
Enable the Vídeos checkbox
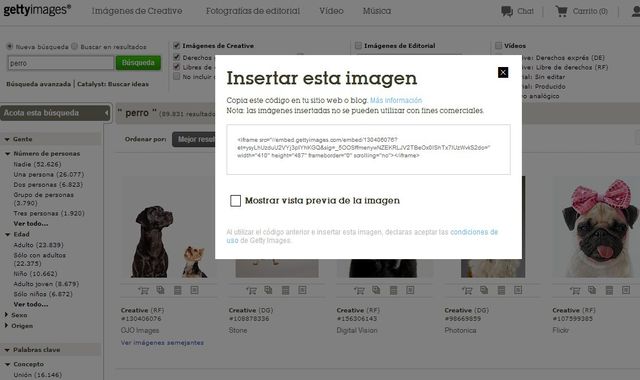click(x=498, y=45)
